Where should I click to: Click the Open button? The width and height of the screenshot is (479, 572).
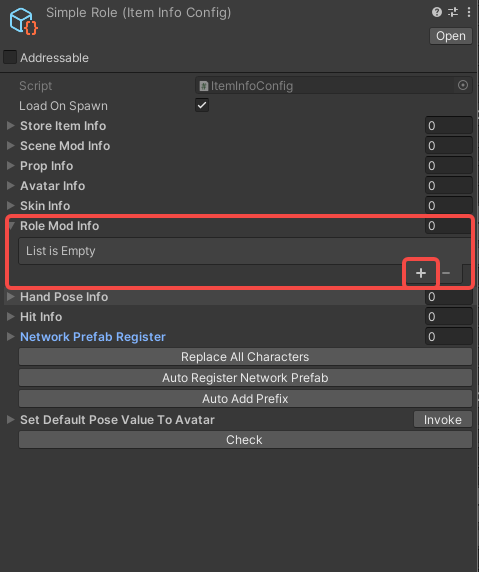pyautogui.click(x=451, y=36)
